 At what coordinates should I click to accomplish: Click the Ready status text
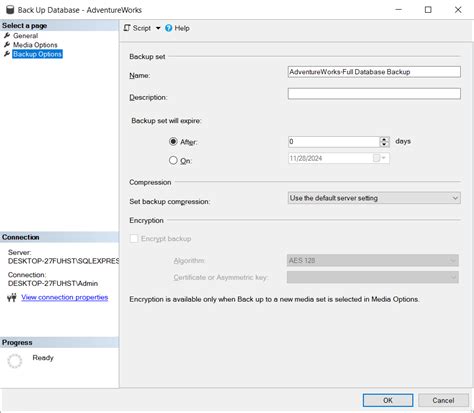tap(43, 358)
